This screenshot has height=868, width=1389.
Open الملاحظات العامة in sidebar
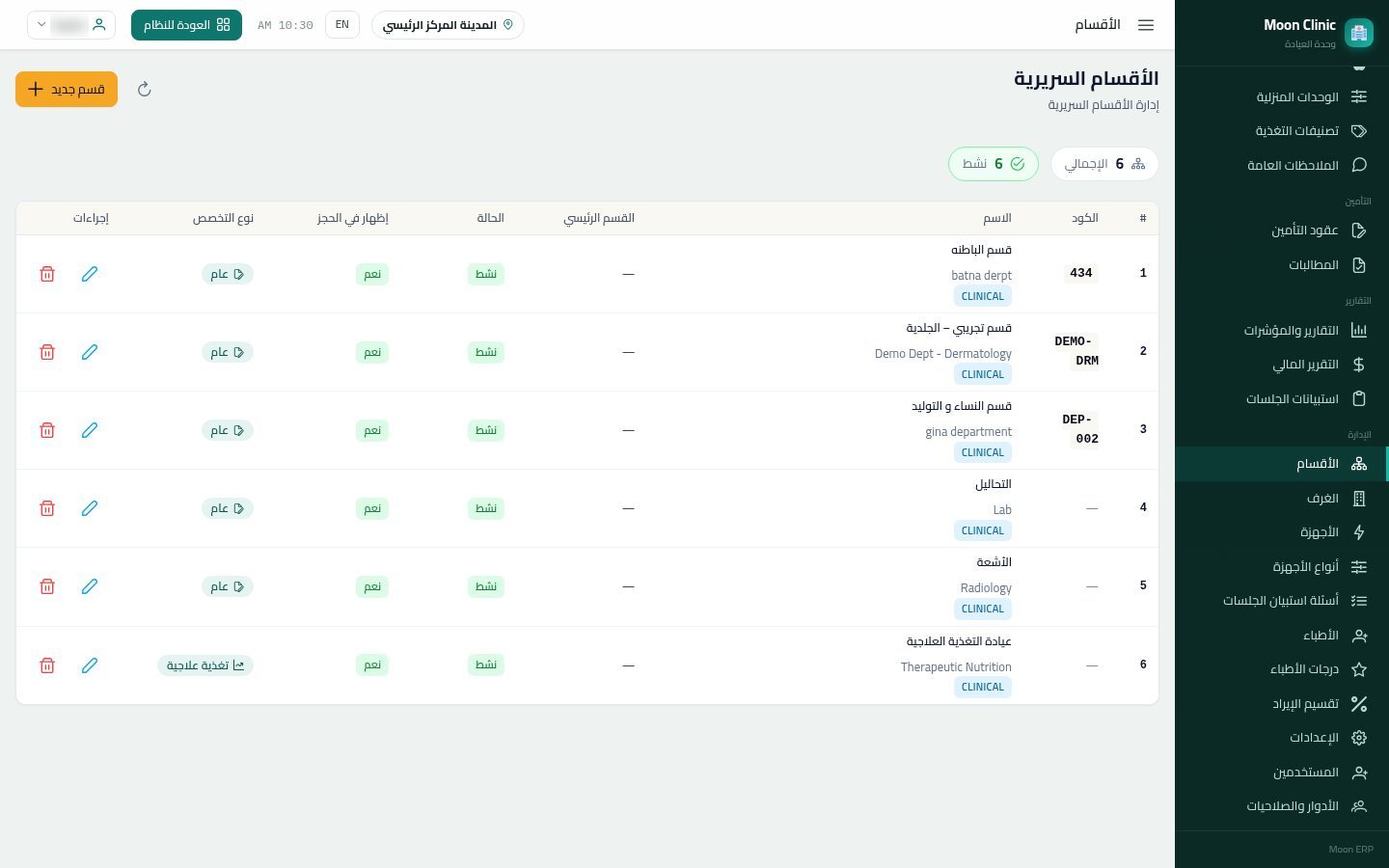1281,165
